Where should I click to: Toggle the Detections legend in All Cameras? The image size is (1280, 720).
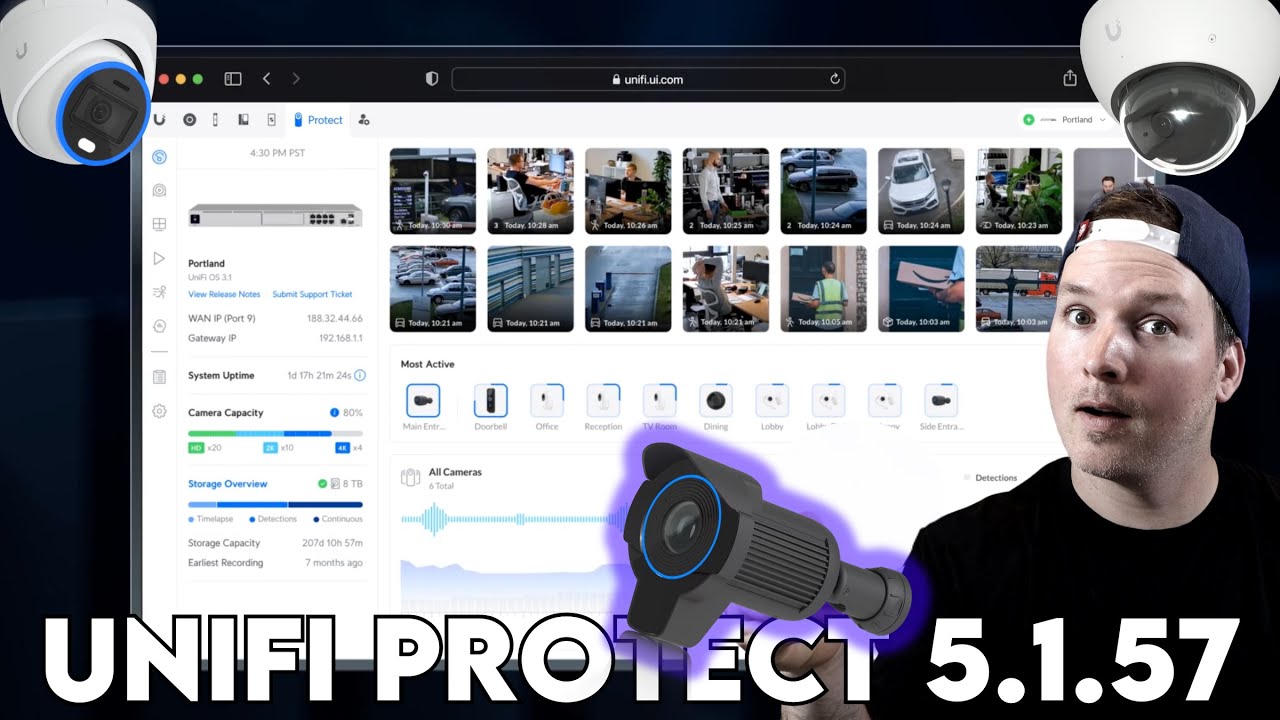[991, 478]
